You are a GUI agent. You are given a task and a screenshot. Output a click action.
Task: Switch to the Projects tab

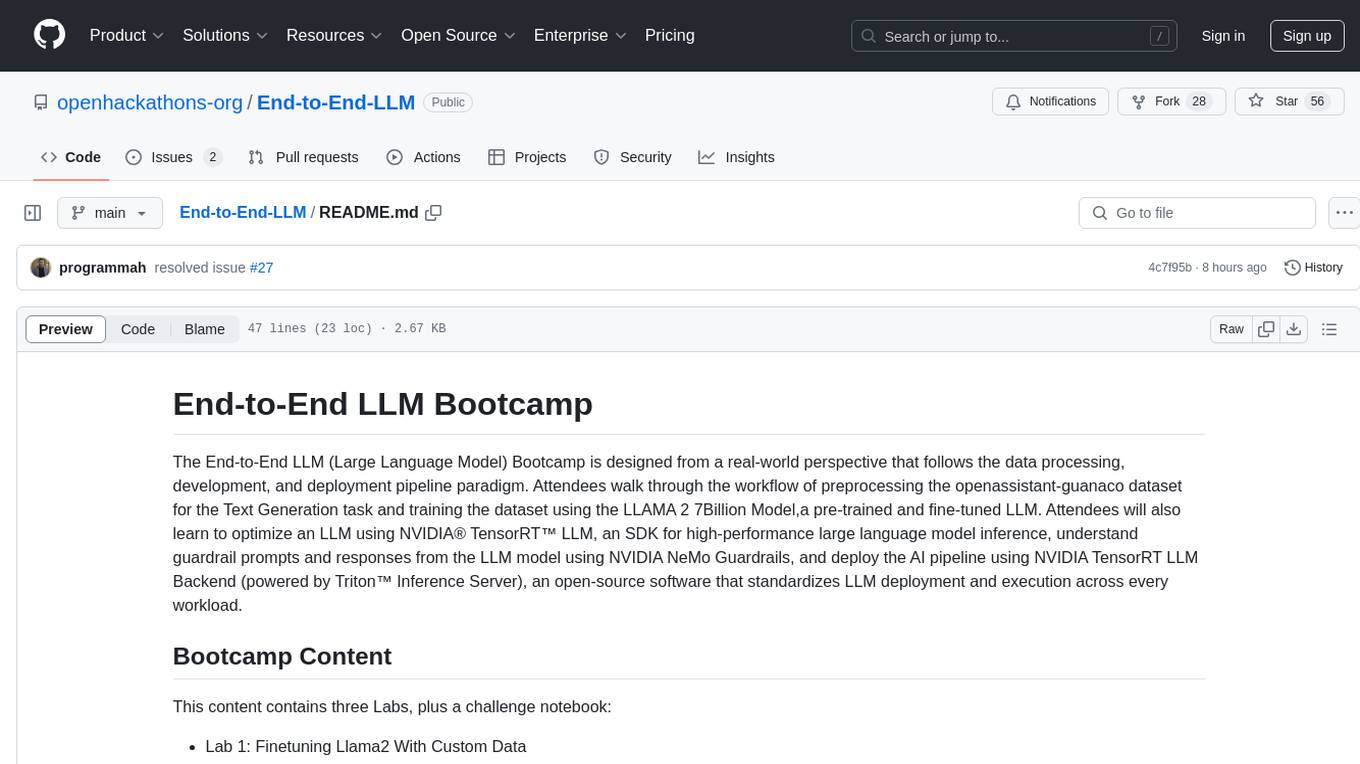coord(527,157)
